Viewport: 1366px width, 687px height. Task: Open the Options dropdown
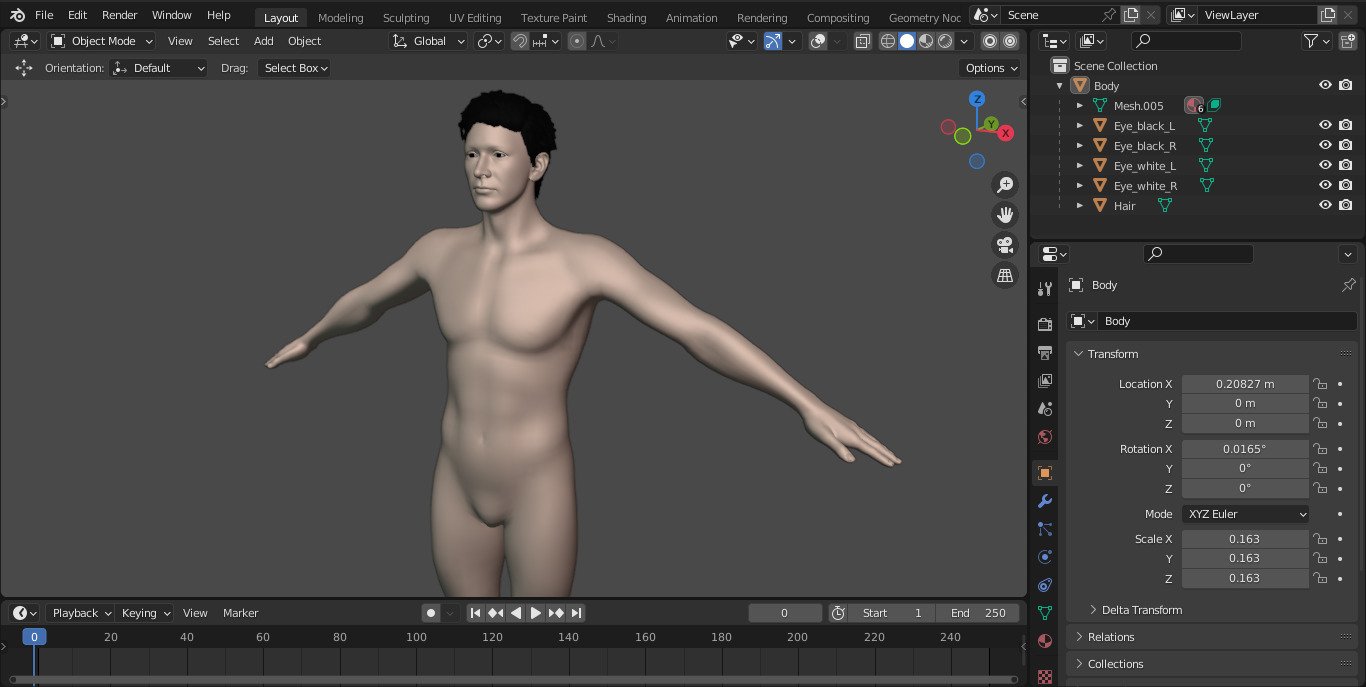[x=991, y=68]
